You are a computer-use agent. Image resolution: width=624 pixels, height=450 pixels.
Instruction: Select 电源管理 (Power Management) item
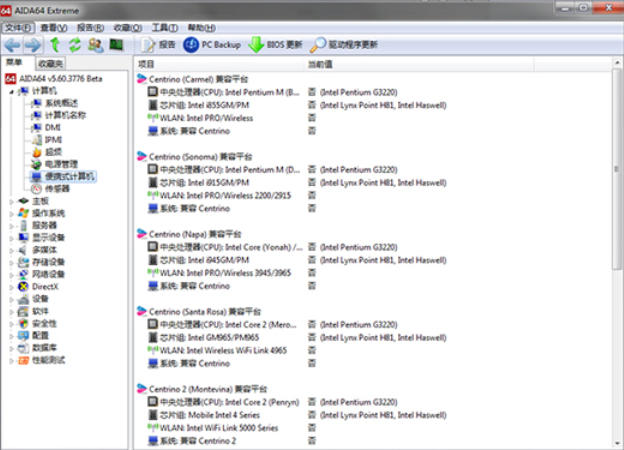point(55,164)
